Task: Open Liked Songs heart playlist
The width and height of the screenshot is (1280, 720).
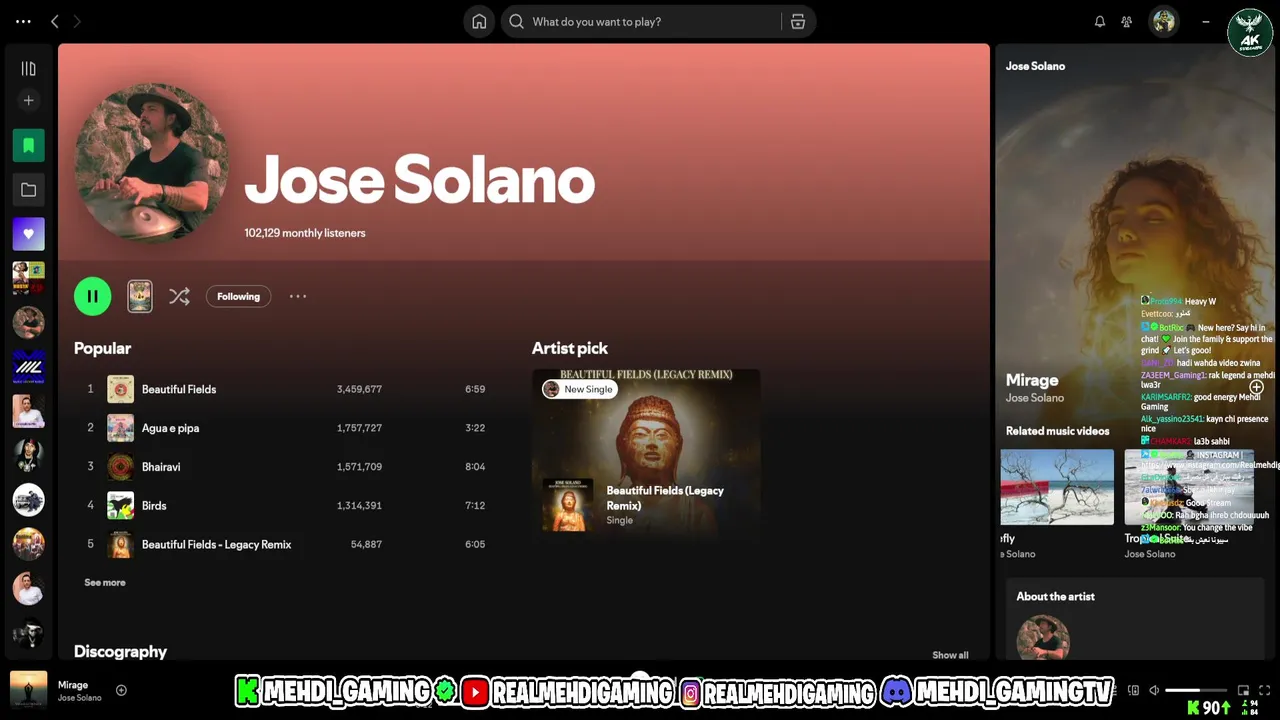Action: 28,234
